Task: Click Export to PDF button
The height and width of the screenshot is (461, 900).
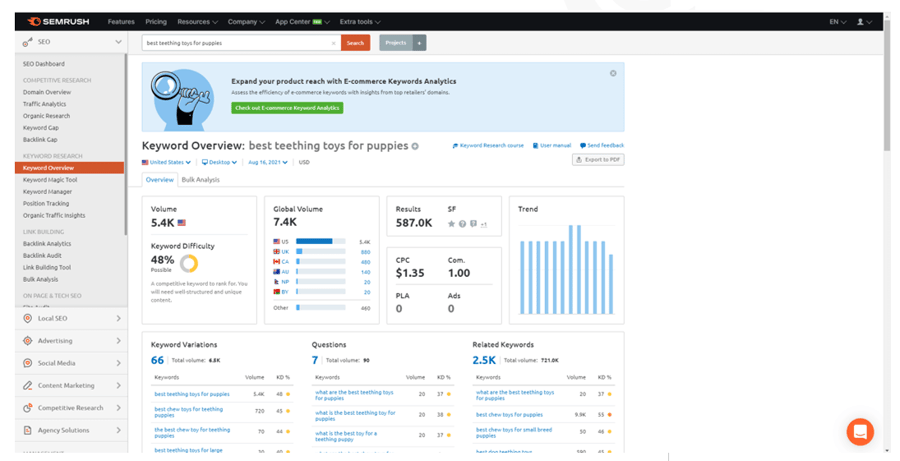Action: [598, 160]
